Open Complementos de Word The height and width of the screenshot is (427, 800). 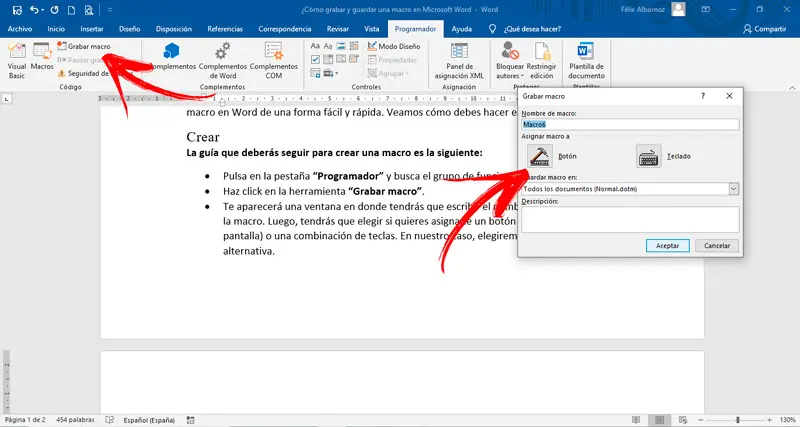pos(222,60)
